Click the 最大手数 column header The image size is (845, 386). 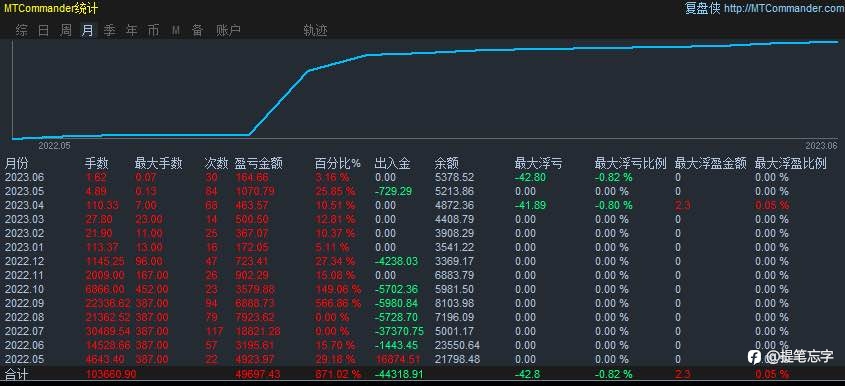click(x=158, y=163)
